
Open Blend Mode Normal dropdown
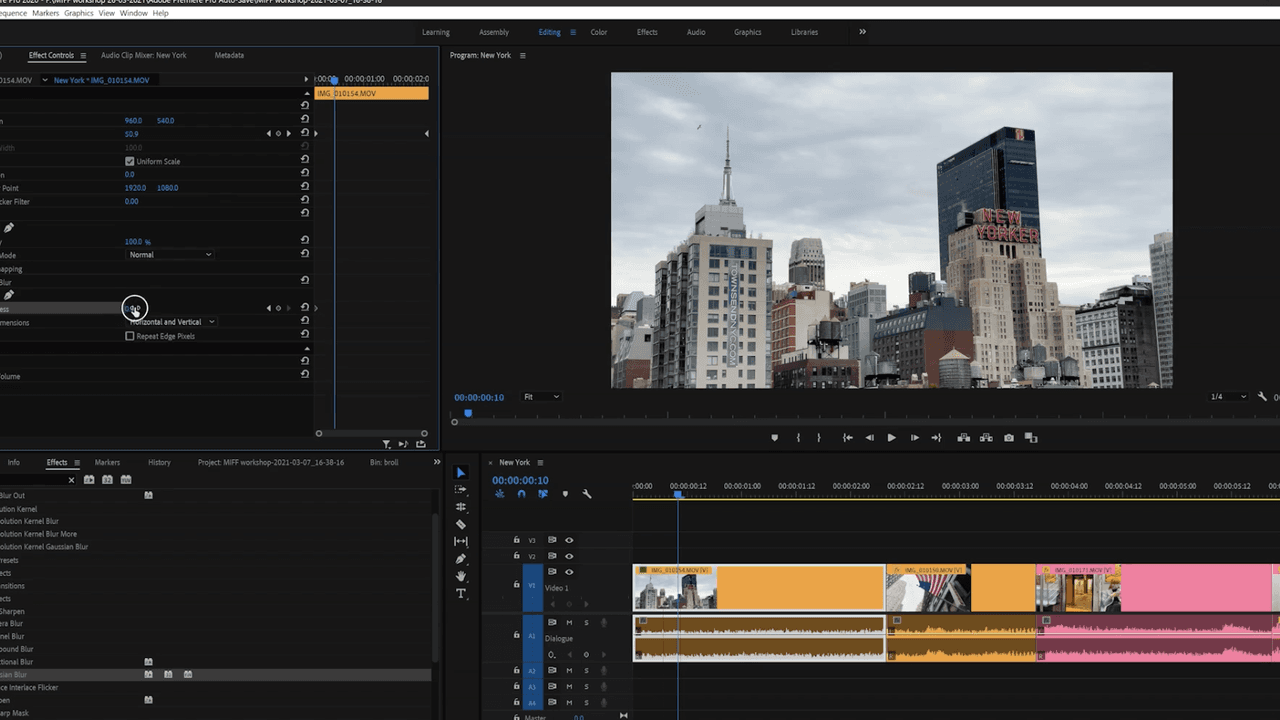(x=171, y=255)
